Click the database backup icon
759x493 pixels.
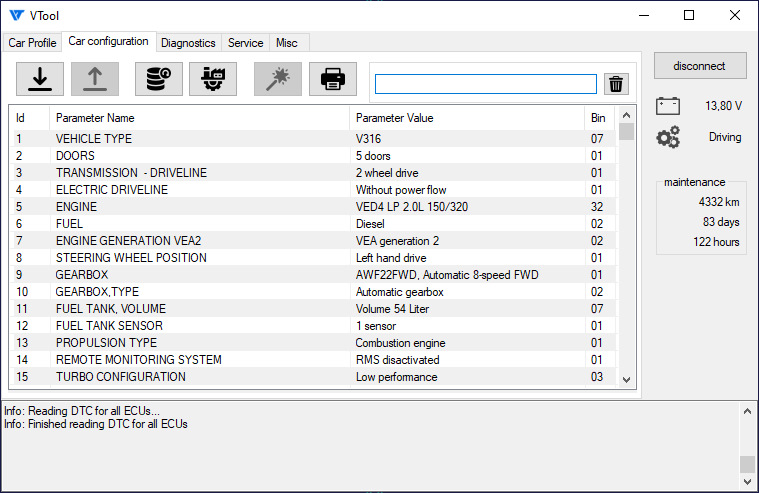point(159,79)
